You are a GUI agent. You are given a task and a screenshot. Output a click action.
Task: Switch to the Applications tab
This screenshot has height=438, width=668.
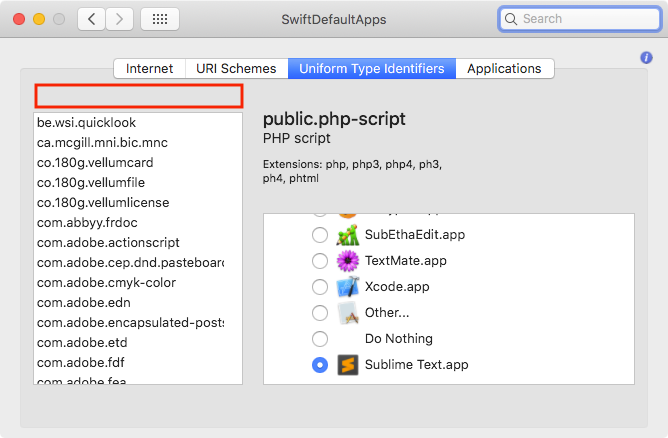[x=504, y=69]
